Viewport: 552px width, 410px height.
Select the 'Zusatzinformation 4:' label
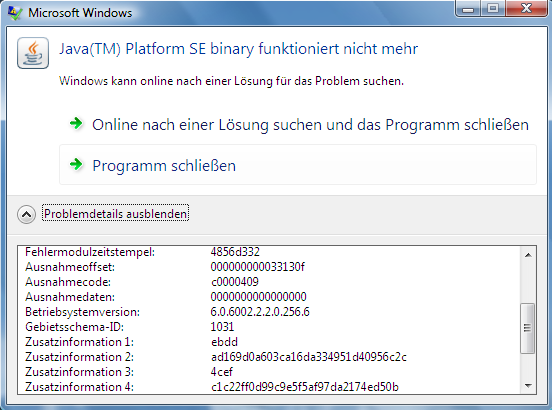[x=79, y=387]
